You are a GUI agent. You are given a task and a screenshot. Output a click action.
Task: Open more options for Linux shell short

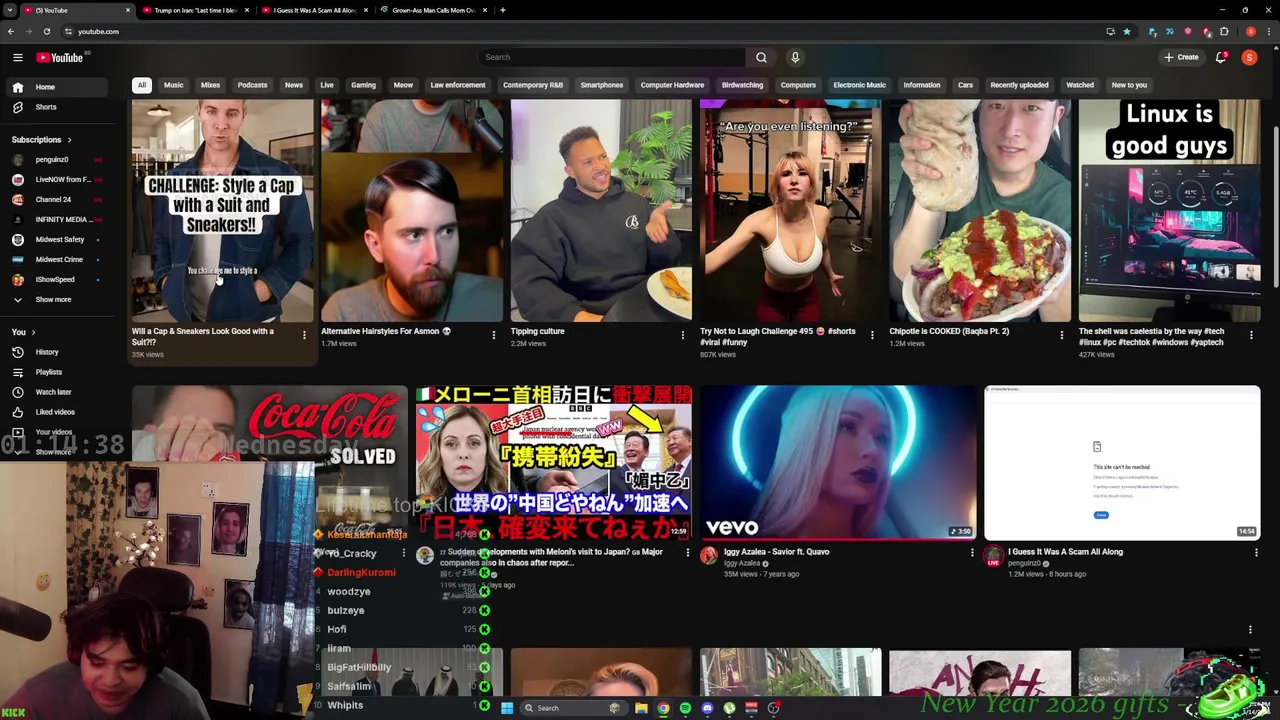(1251, 335)
